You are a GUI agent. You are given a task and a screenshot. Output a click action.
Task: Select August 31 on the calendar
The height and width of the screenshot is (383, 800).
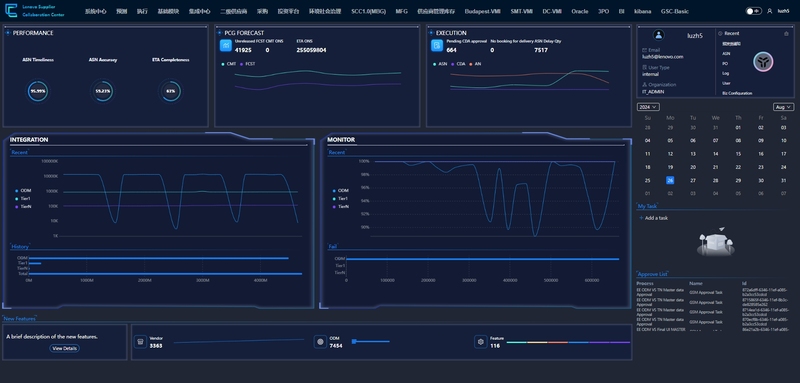(783, 181)
